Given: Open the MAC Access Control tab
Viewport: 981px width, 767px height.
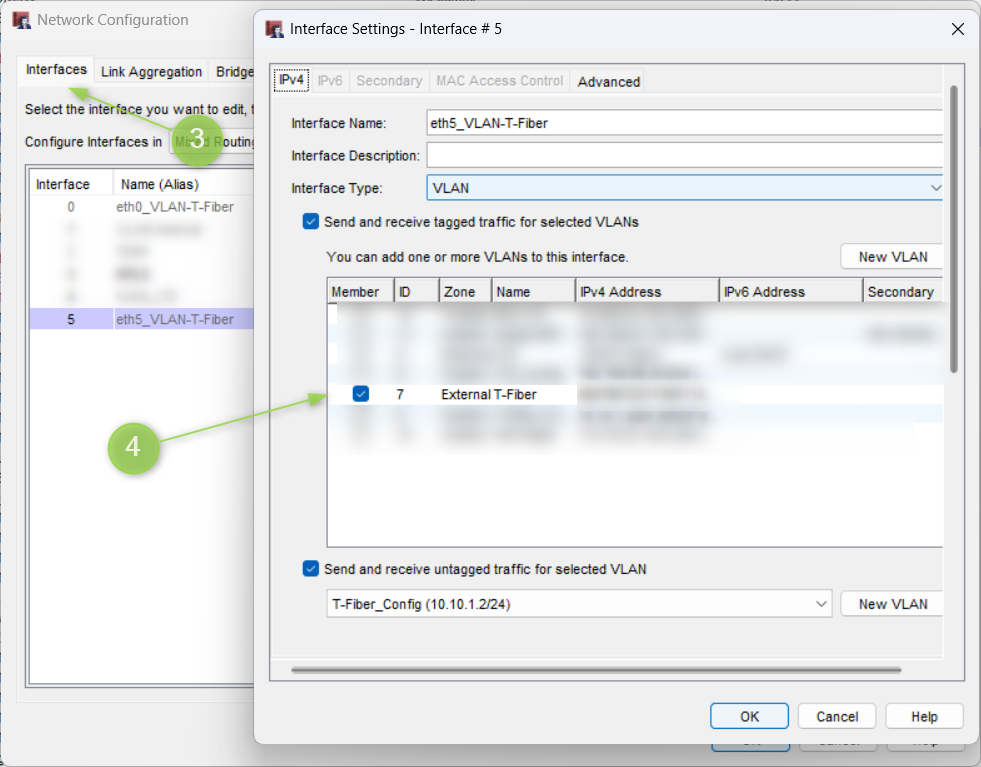Looking at the screenshot, I should pyautogui.click(x=499, y=81).
